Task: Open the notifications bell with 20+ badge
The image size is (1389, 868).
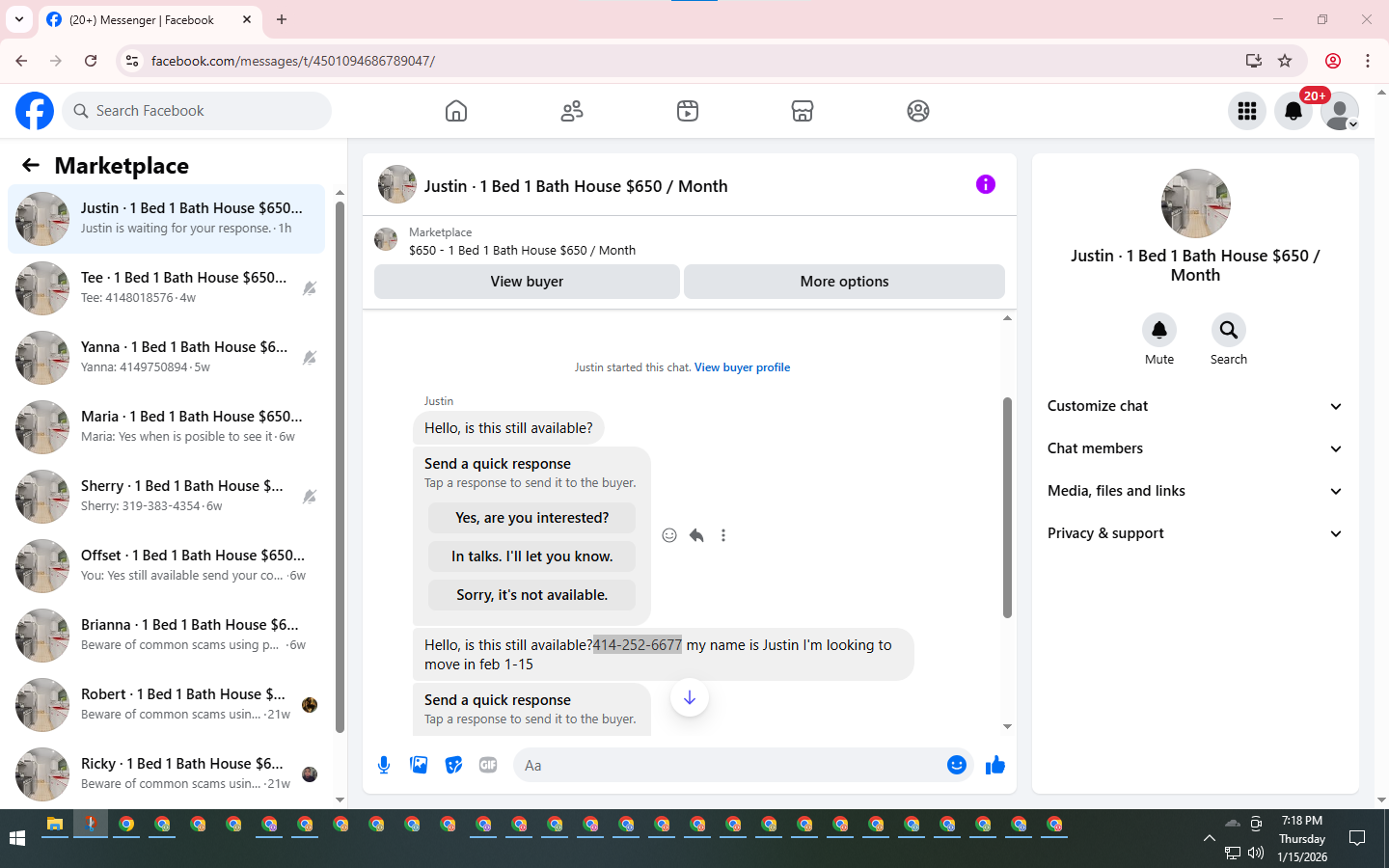Action: pos(1294,111)
